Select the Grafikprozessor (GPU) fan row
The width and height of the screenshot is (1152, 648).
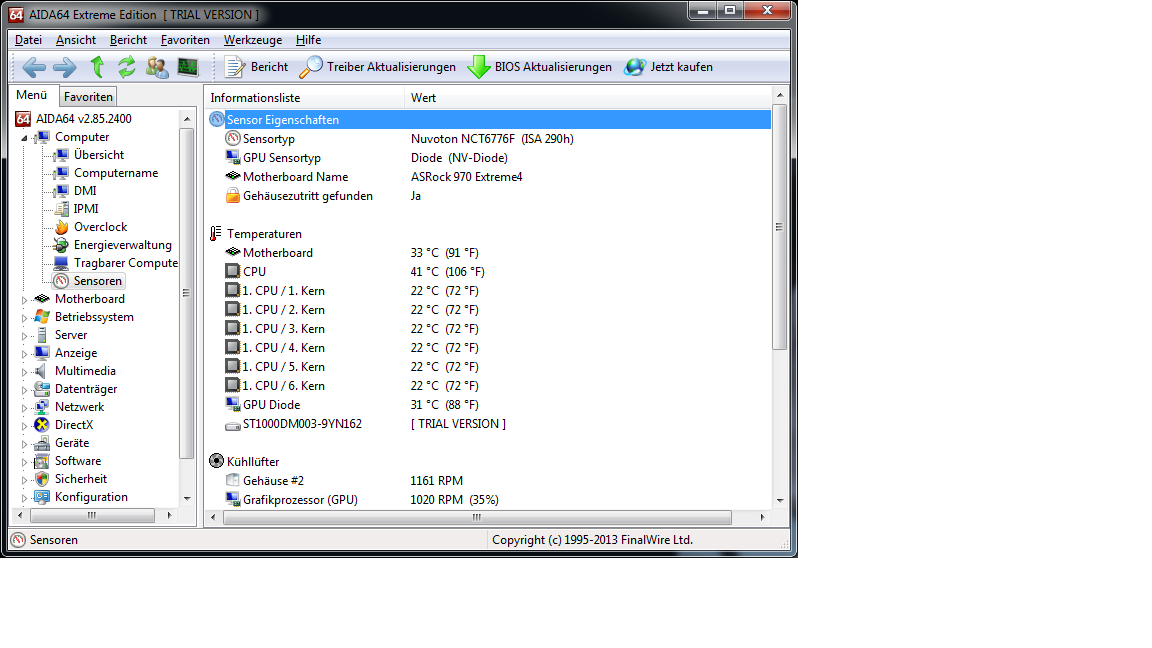pos(489,500)
